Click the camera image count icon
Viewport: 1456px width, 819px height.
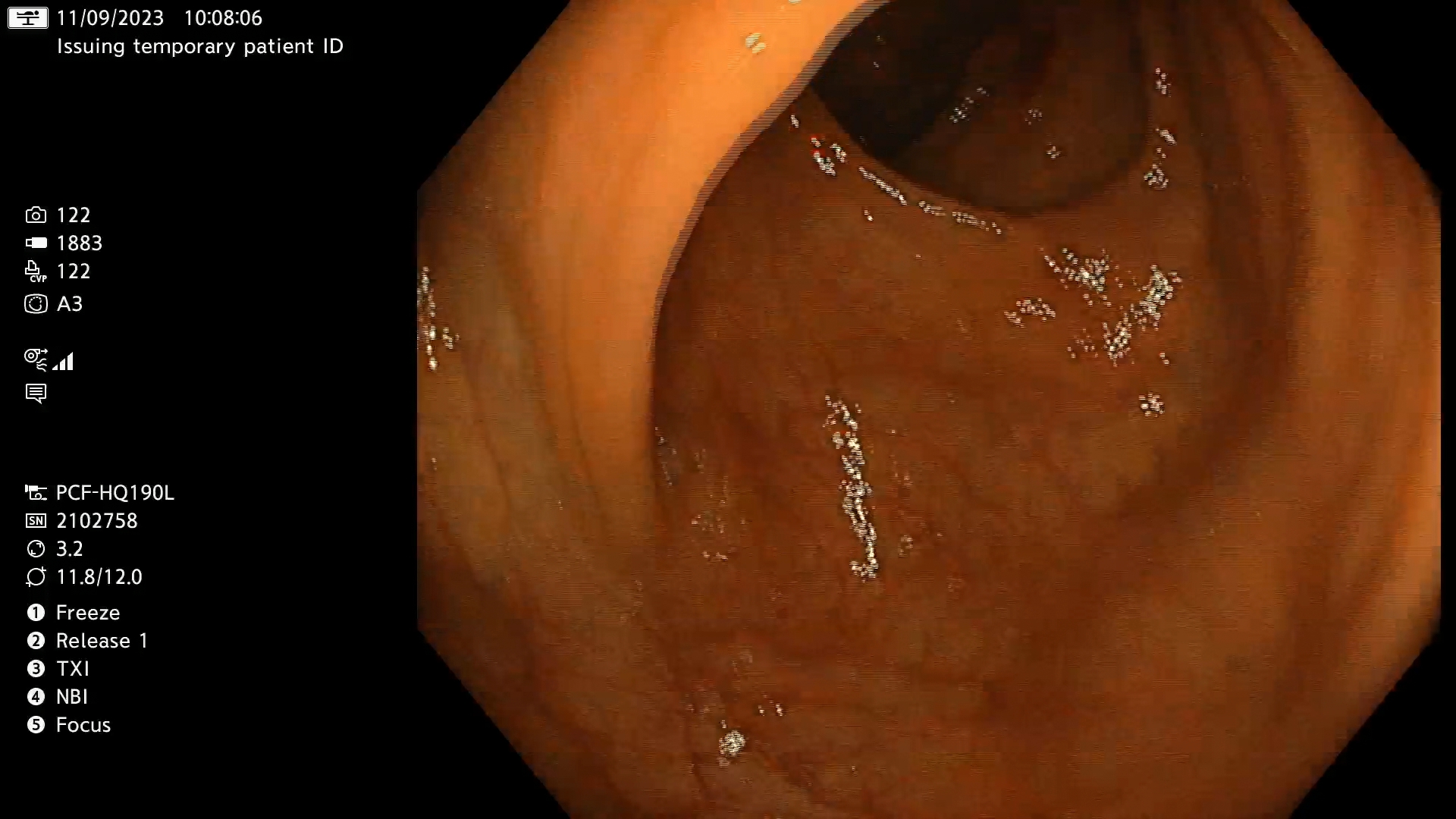click(x=36, y=215)
